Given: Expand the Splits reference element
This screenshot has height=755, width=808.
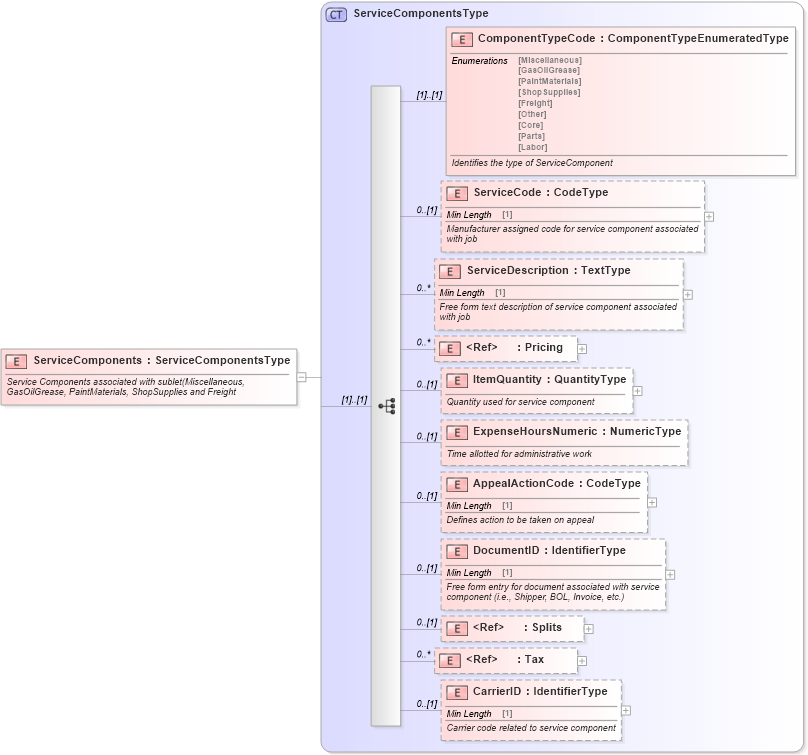Looking at the screenshot, I should (x=590, y=628).
